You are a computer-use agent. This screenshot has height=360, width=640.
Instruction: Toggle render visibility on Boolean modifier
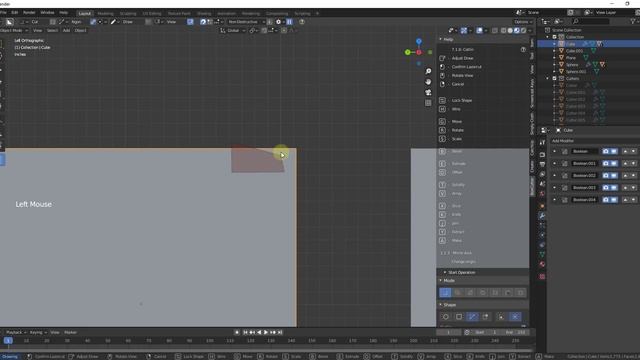coord(606,151)
